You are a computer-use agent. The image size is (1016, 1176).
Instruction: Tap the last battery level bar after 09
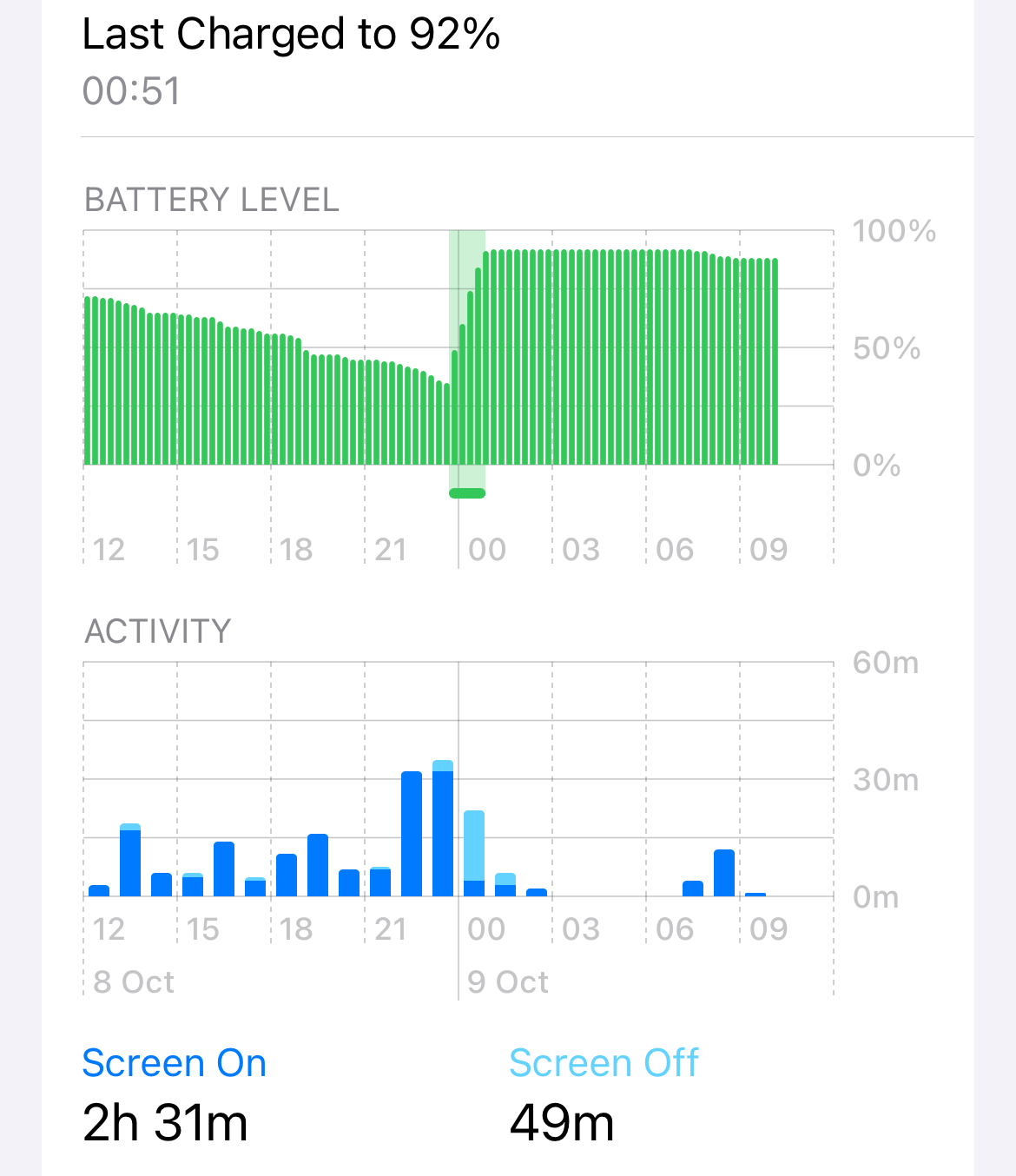(775, 361)
